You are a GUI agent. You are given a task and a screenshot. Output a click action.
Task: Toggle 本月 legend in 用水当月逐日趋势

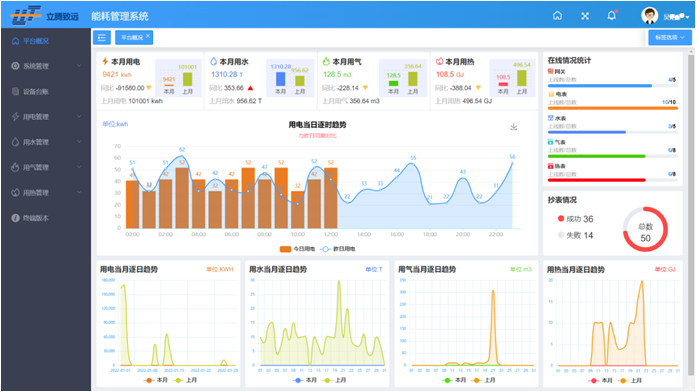[305, 380]
